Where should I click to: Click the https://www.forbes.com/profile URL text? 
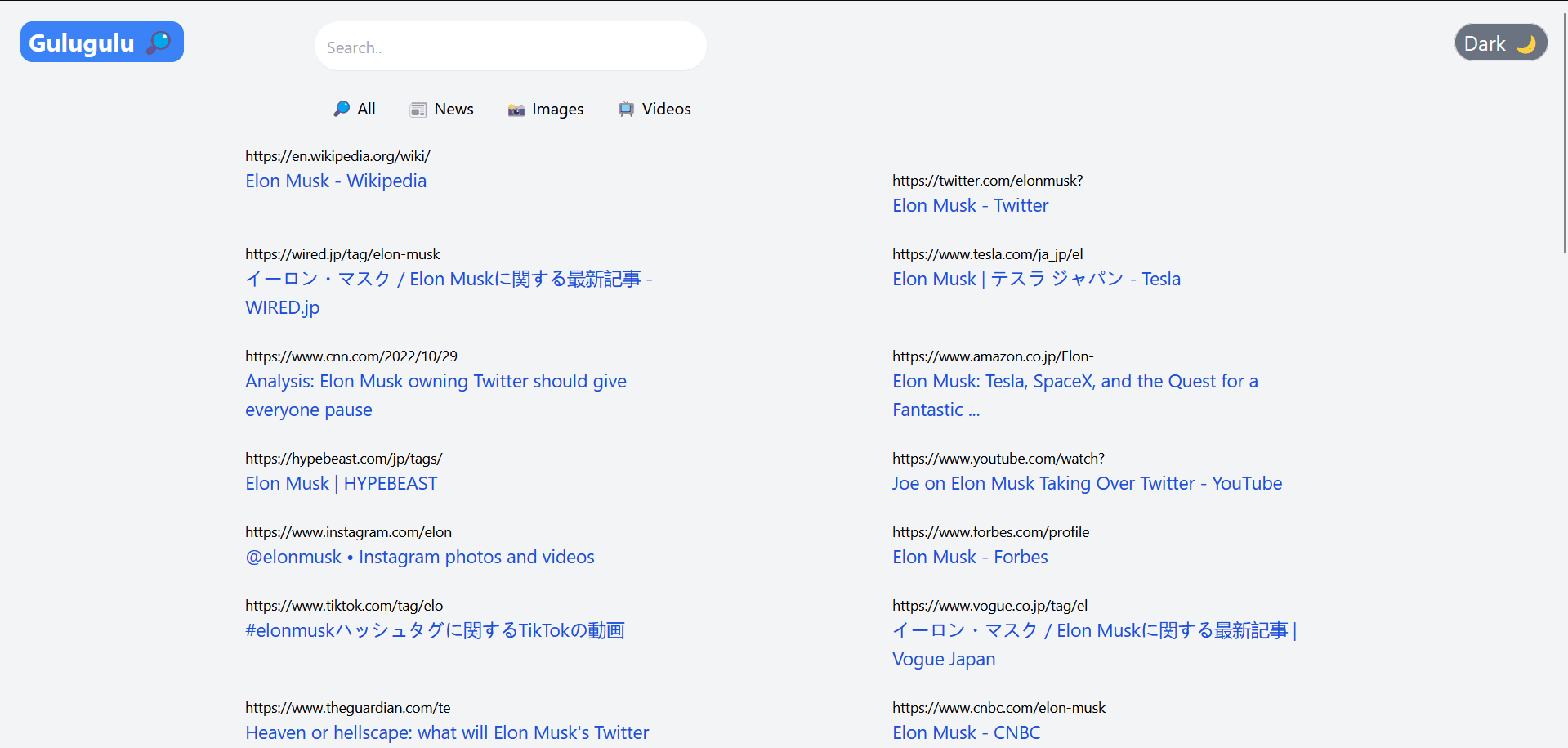pos(990,531)
